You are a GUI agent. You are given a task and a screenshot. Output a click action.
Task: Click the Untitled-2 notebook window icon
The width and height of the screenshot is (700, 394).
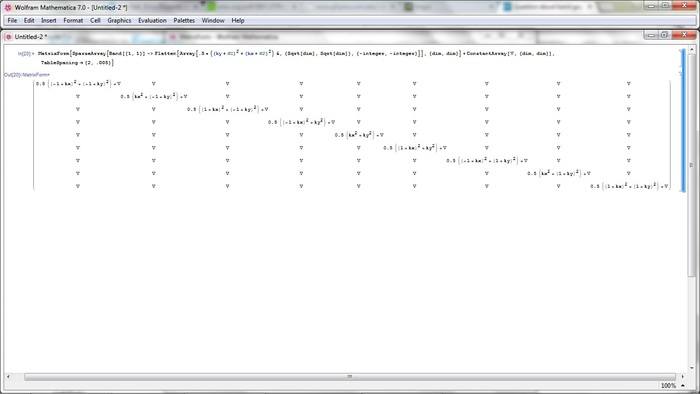point(8,37)
